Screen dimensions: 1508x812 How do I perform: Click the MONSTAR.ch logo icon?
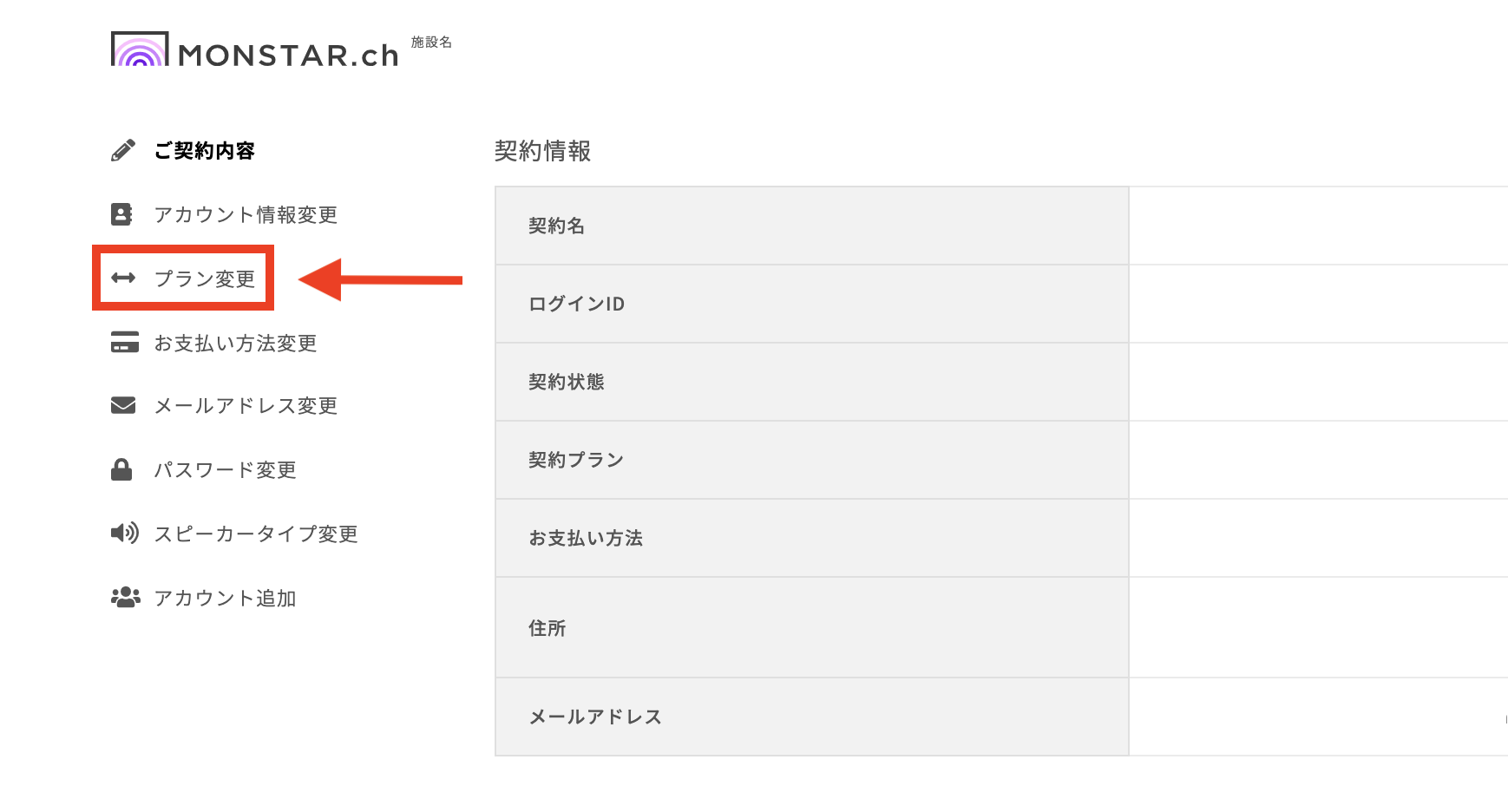(x=140, y=49)
